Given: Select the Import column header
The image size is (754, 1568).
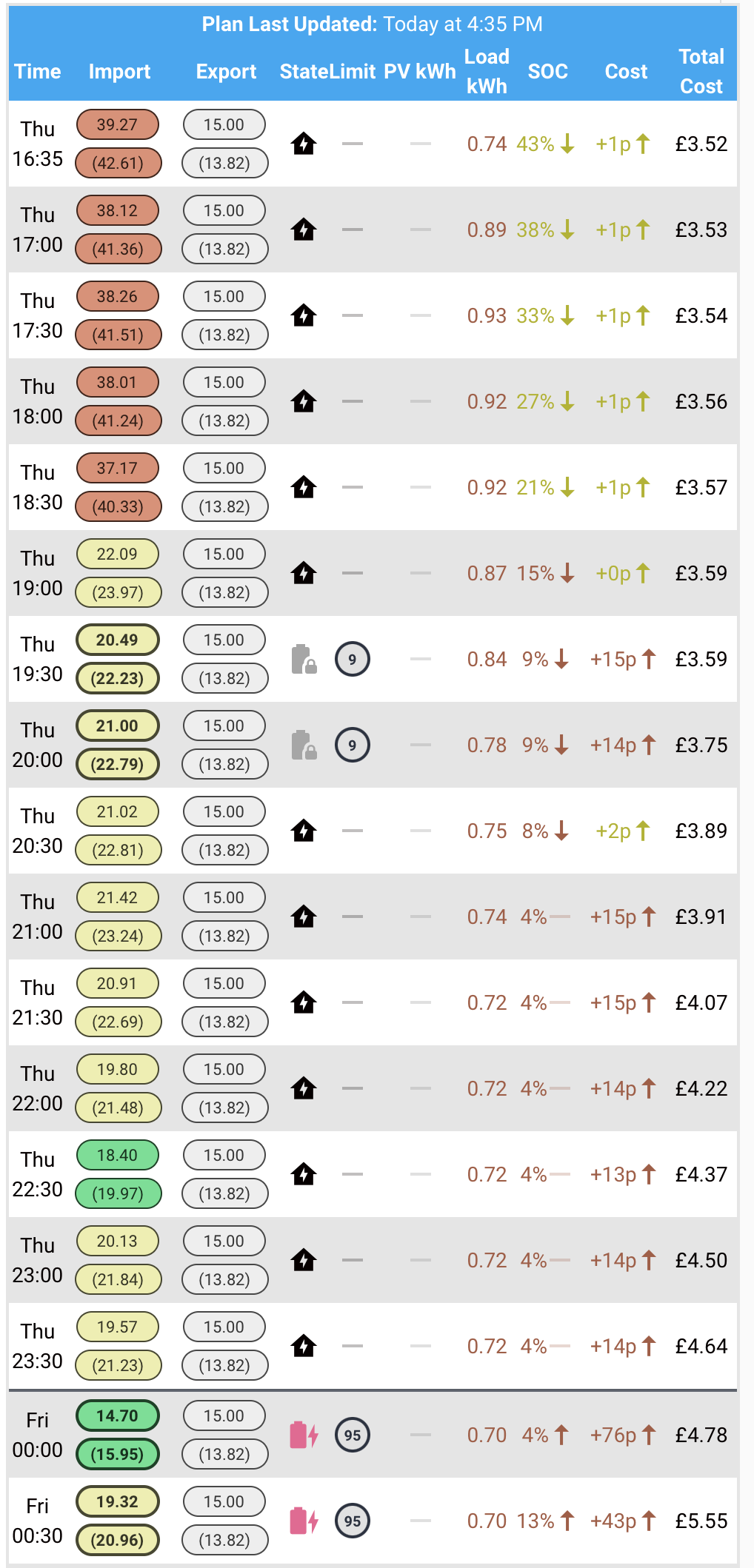Looking at the screenshot, I should click(x=119, y=71).
